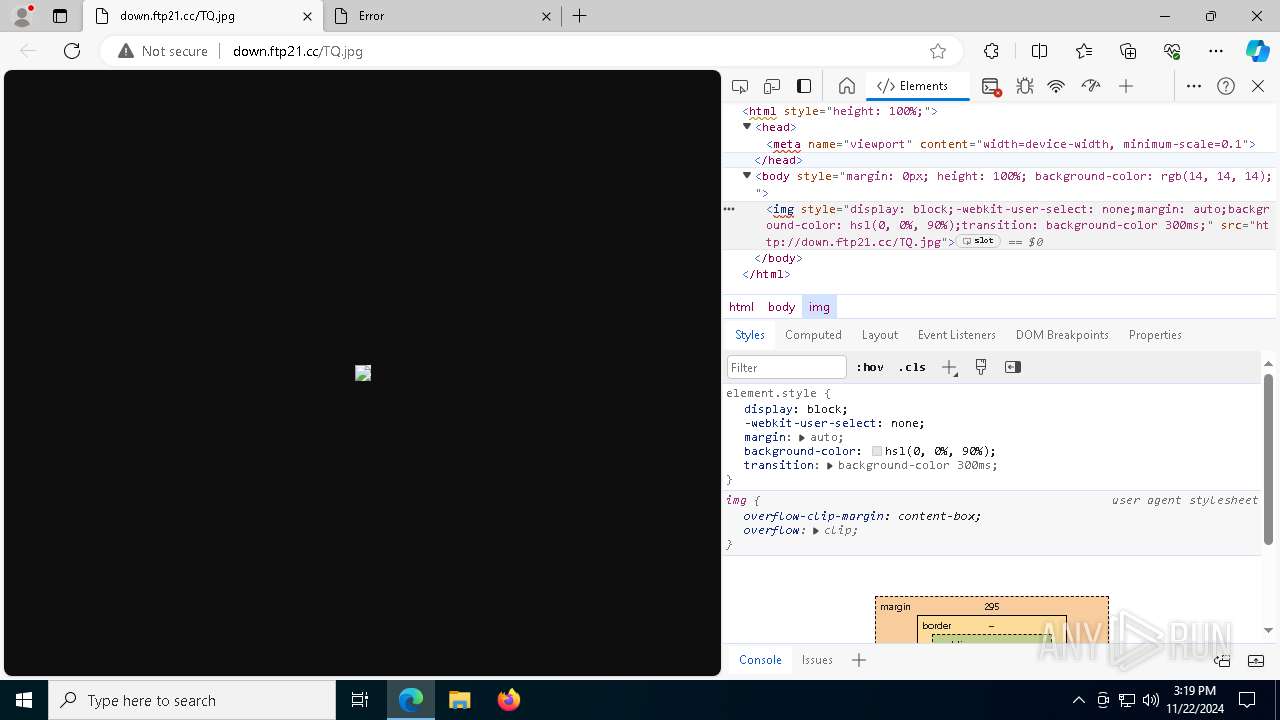Refresh the page
The width and height of the screenshot is (1280, 720).
point(72,51)
